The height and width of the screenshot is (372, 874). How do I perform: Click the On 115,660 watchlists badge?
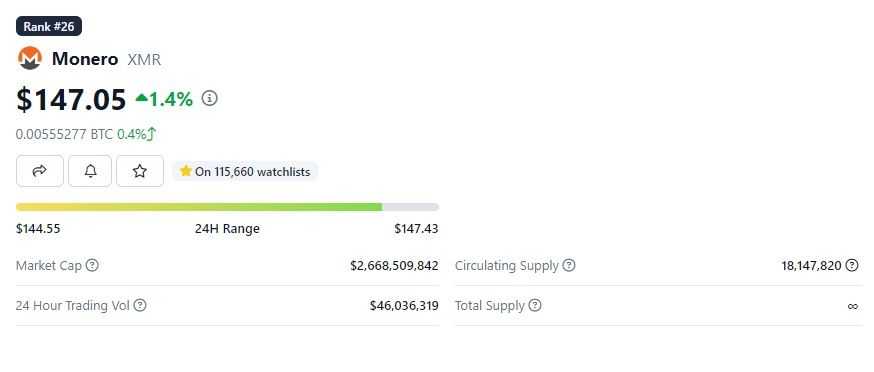[x=245, y=172]
